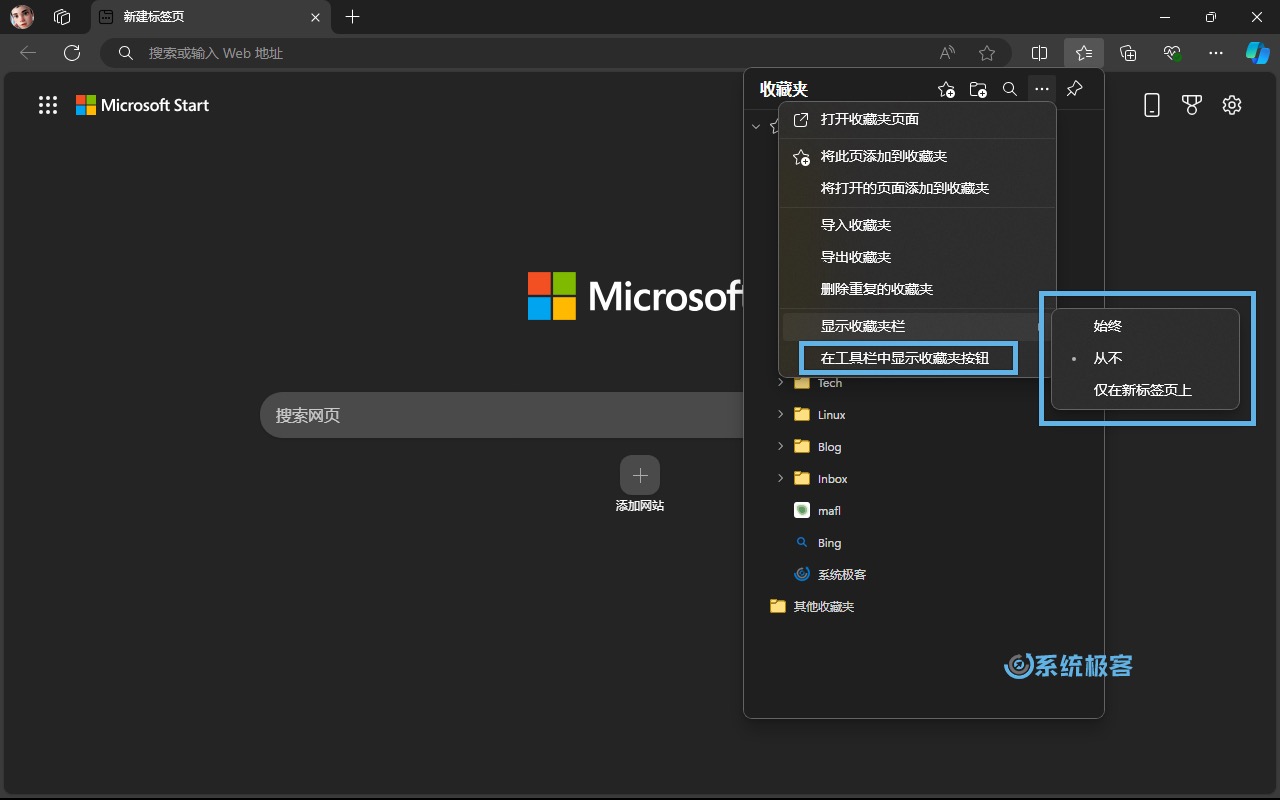Expand the Linux folder chevron
1280x800 pixels.
pyautogui.click(x=780, y=415)
